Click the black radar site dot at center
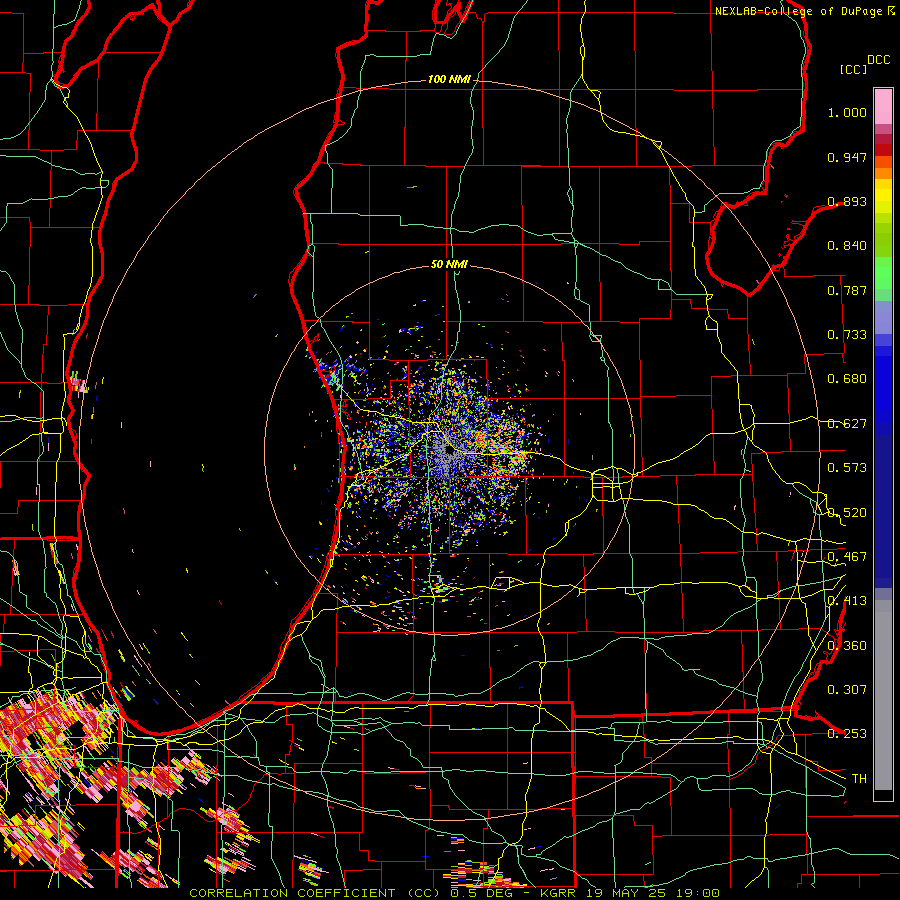This screenshot has height=900, width=900. (x=449, y=451)
